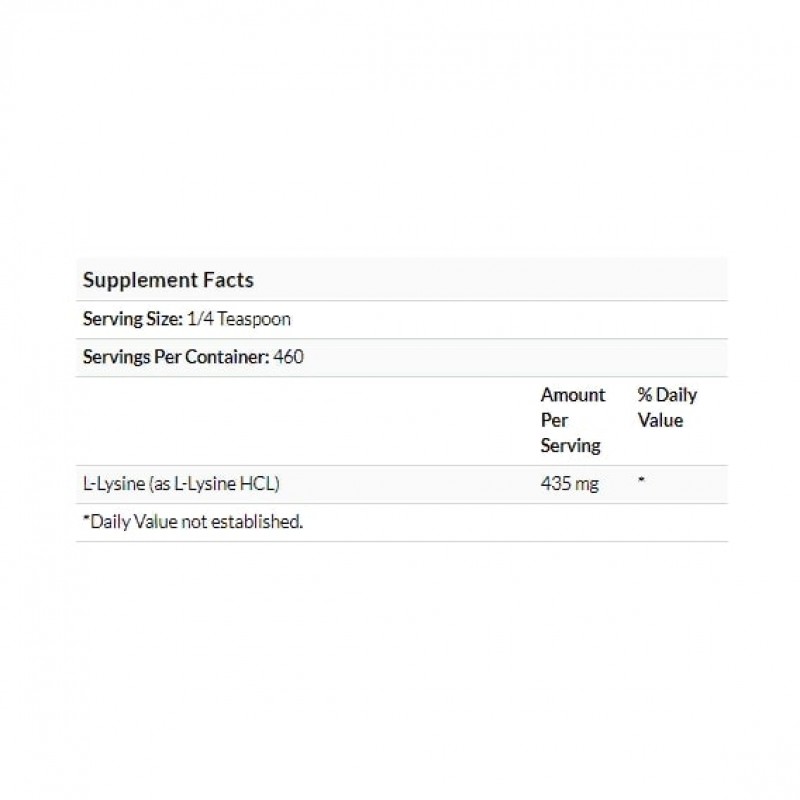The image size is (800, 800).
Task: Click the 1/4 Teaspoon value
Action: click(238, 319)
